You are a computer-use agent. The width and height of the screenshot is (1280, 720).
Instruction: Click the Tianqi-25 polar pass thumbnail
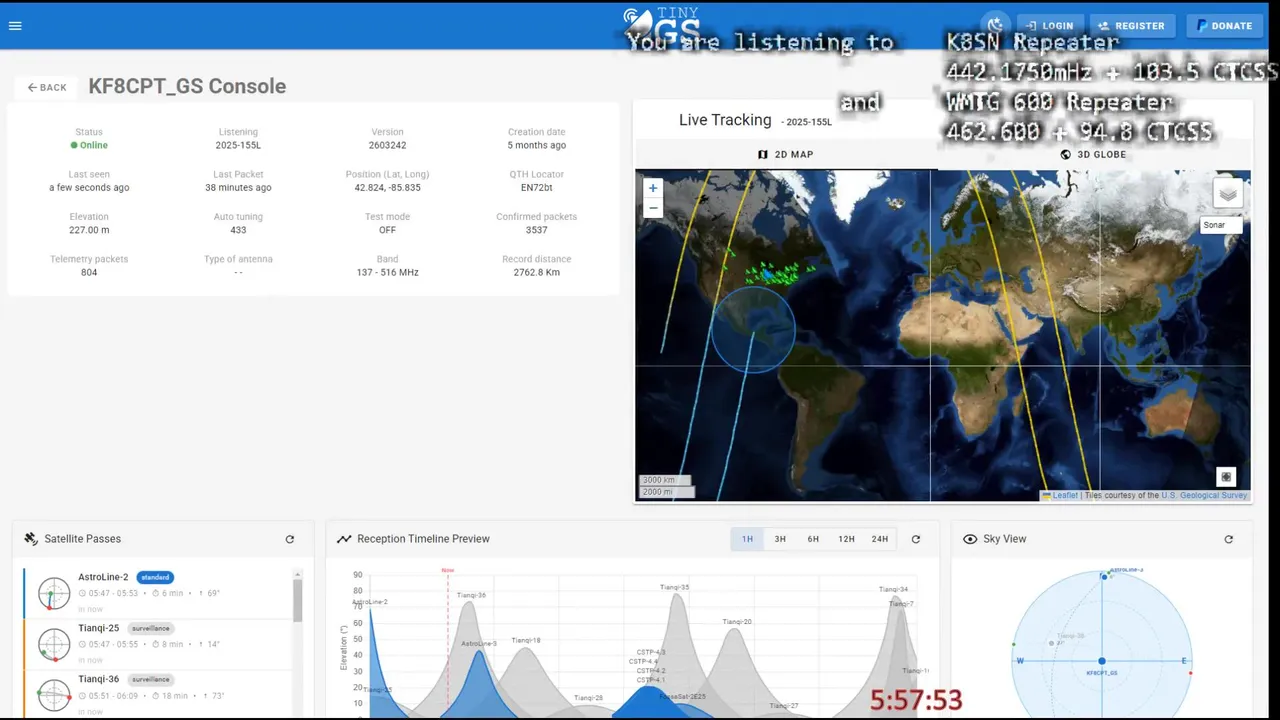pos(54,644)
